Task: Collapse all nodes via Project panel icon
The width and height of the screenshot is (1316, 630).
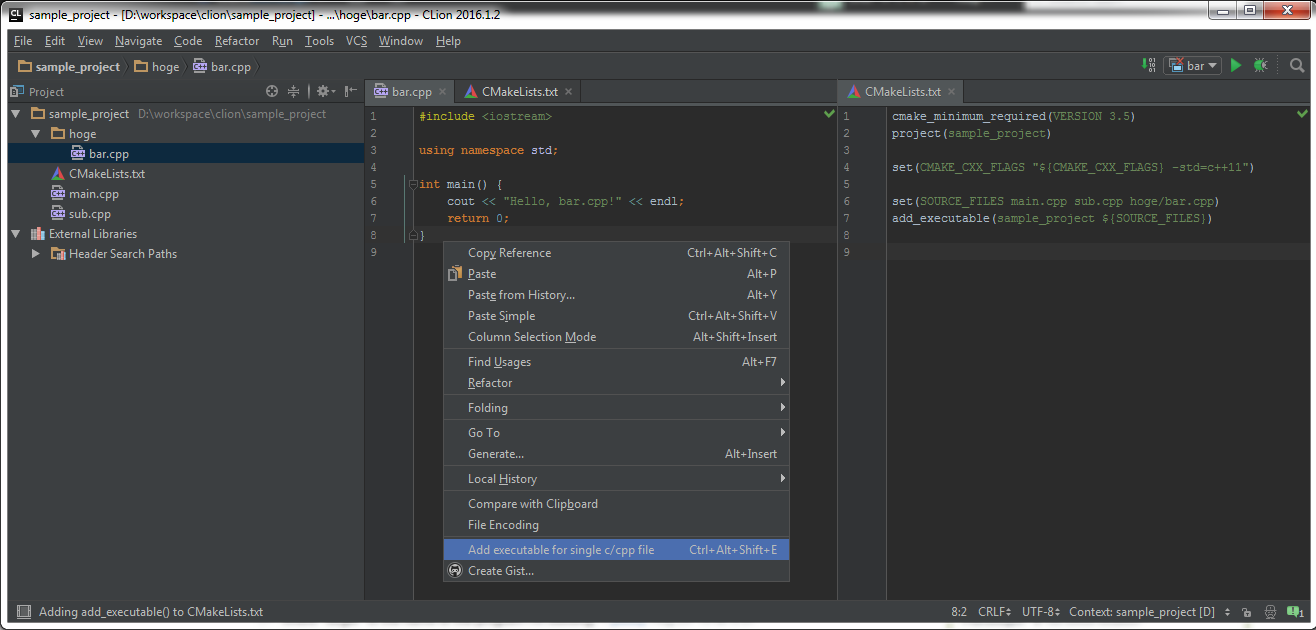Action: [x=295, y=91]
